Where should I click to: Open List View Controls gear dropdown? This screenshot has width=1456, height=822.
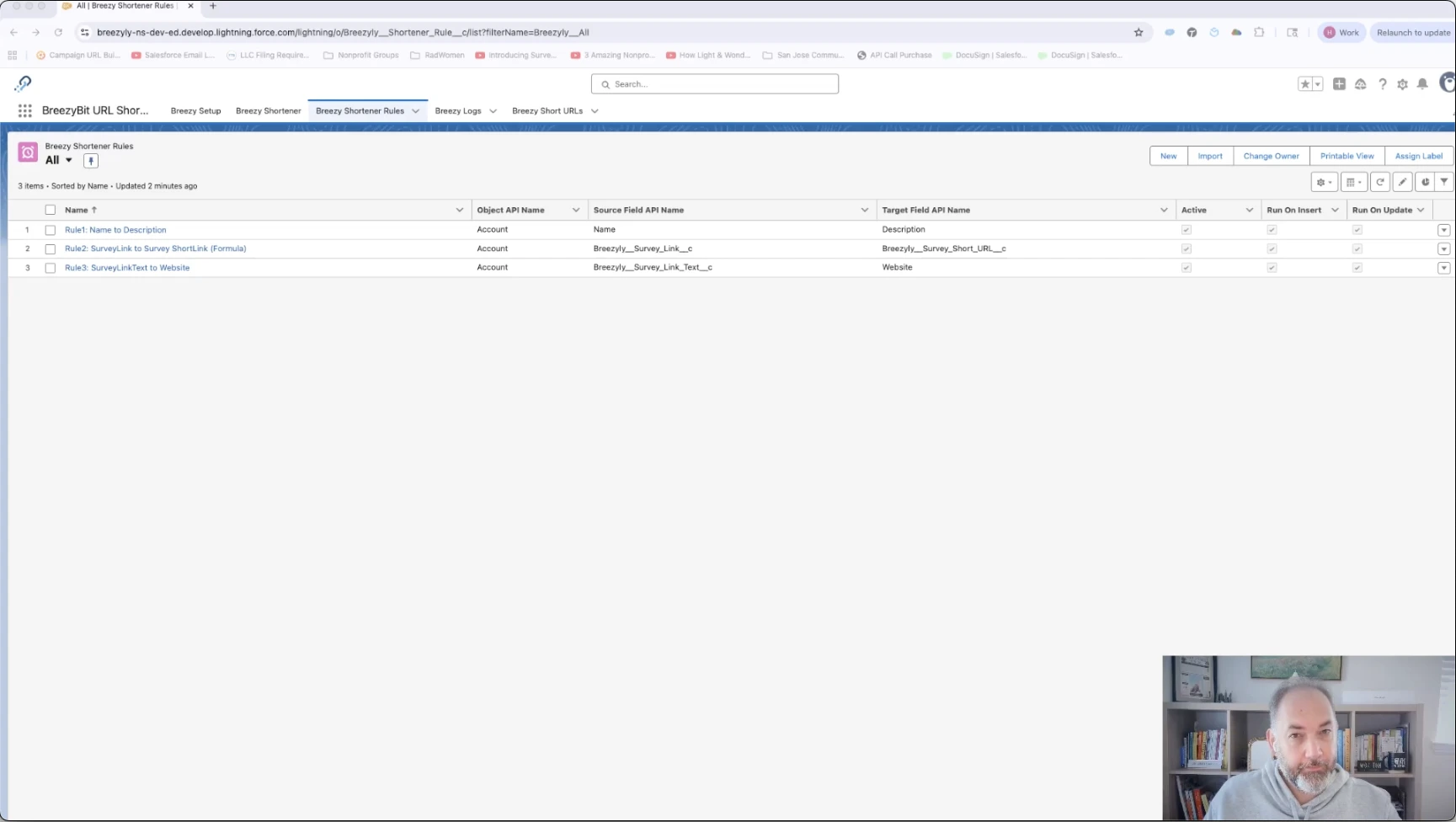click(x=1324, y=182)
